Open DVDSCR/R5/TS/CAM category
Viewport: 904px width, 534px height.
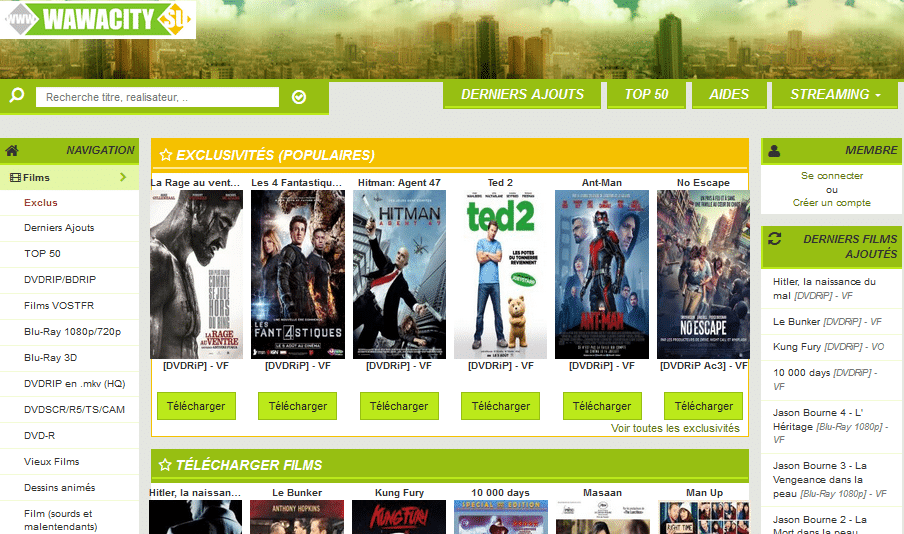click(74, 409)
